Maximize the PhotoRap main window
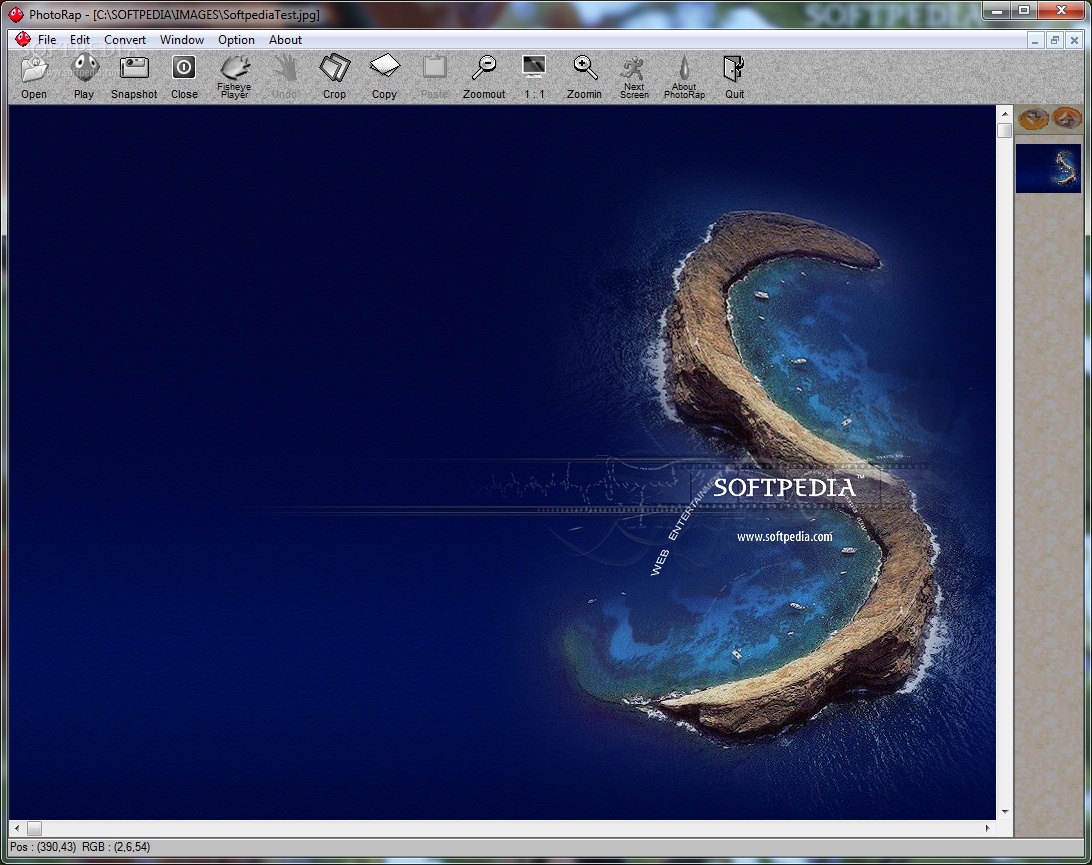This screenshot has height=865, width=1092. tap(1024, 10)
